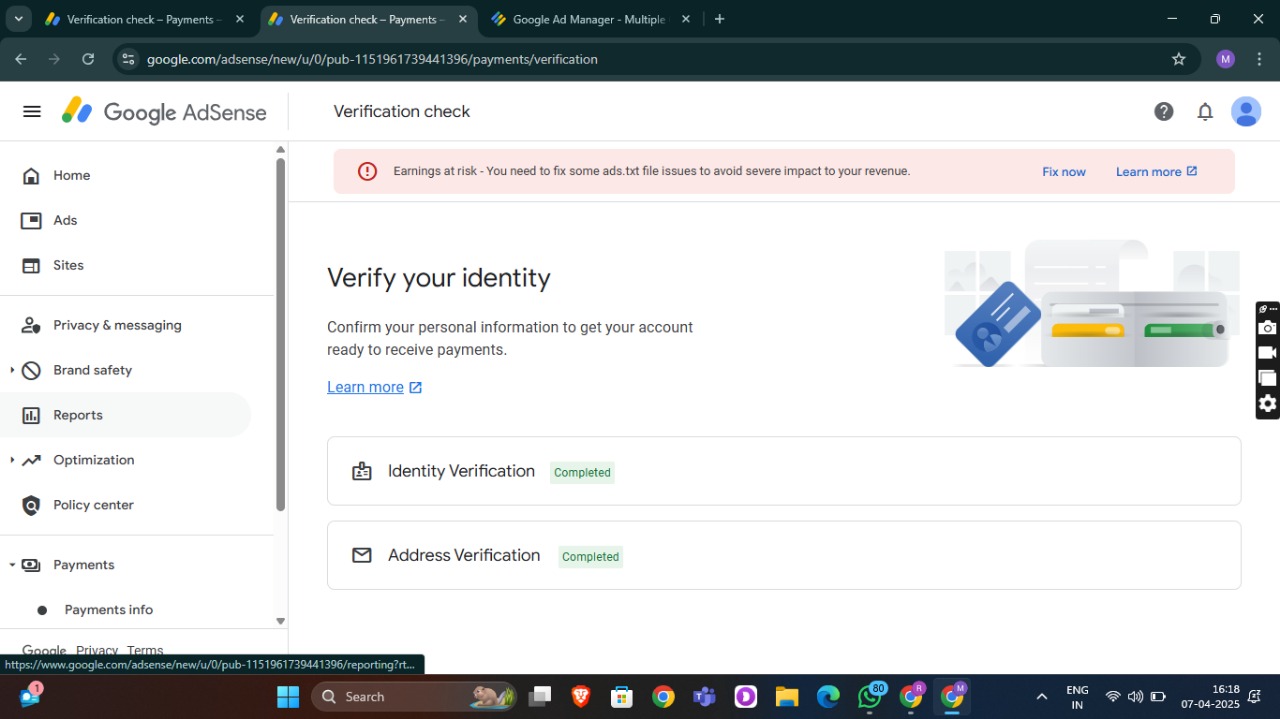Open the site information icon in the address bar
This screenshot has height=719, width=1280.
coord(128,59)
